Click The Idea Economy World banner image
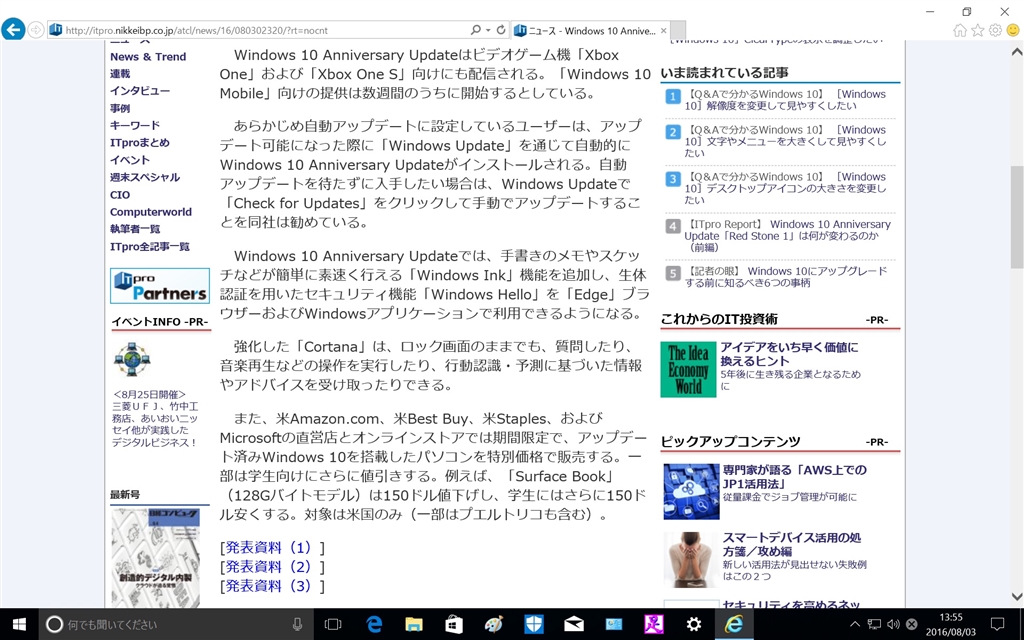 tap(688, 369)
